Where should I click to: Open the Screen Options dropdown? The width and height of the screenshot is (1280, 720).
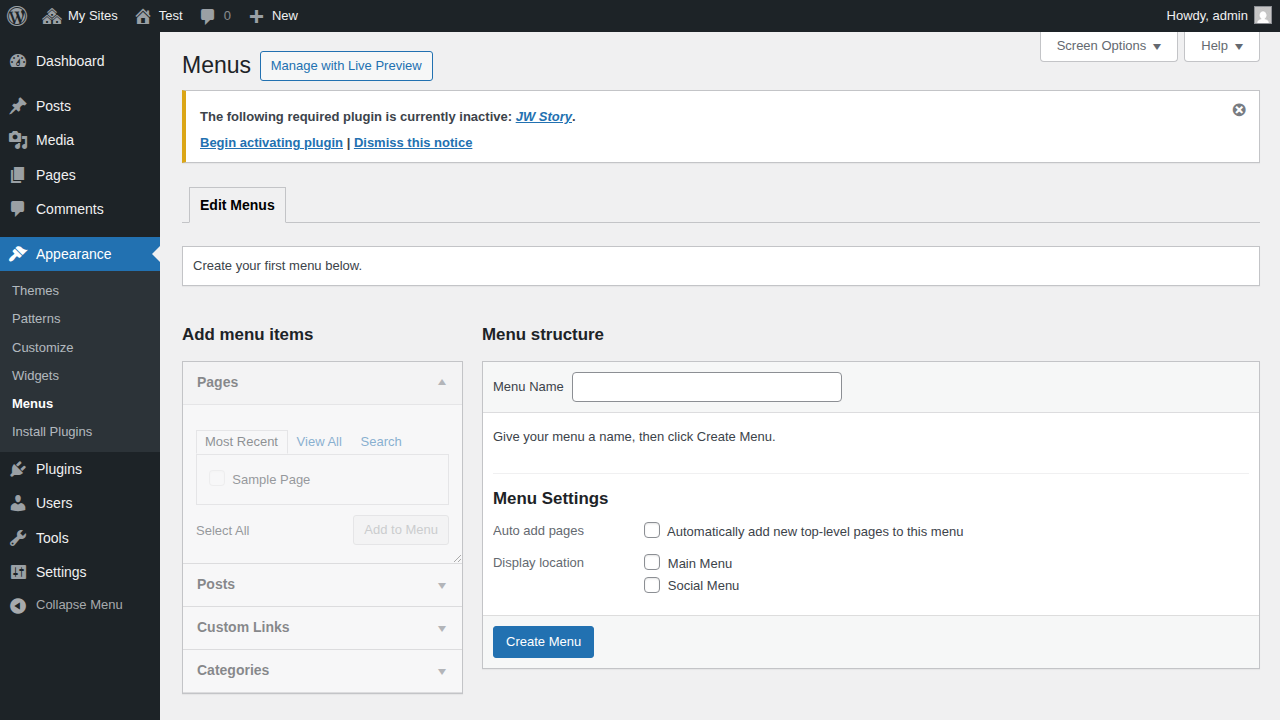(1108, 46)
